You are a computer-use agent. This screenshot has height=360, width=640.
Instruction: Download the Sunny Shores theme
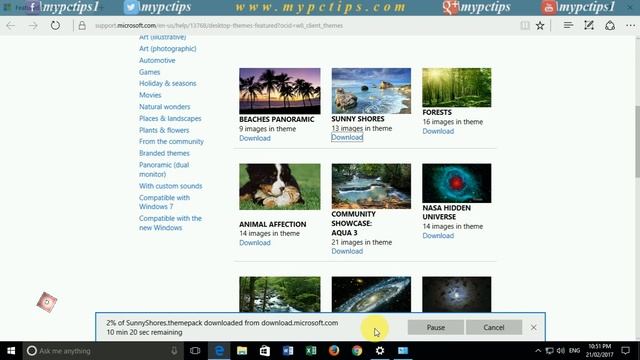pos(347,138)
